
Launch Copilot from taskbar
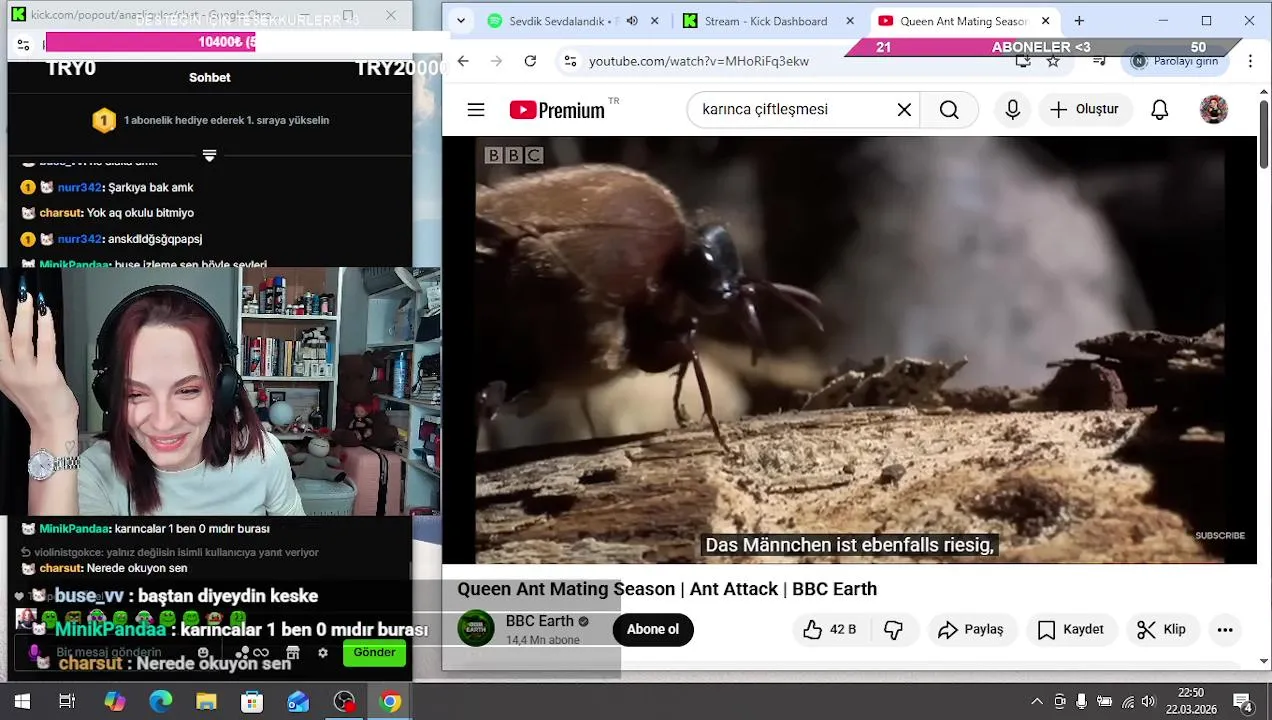tap(115, 702)
